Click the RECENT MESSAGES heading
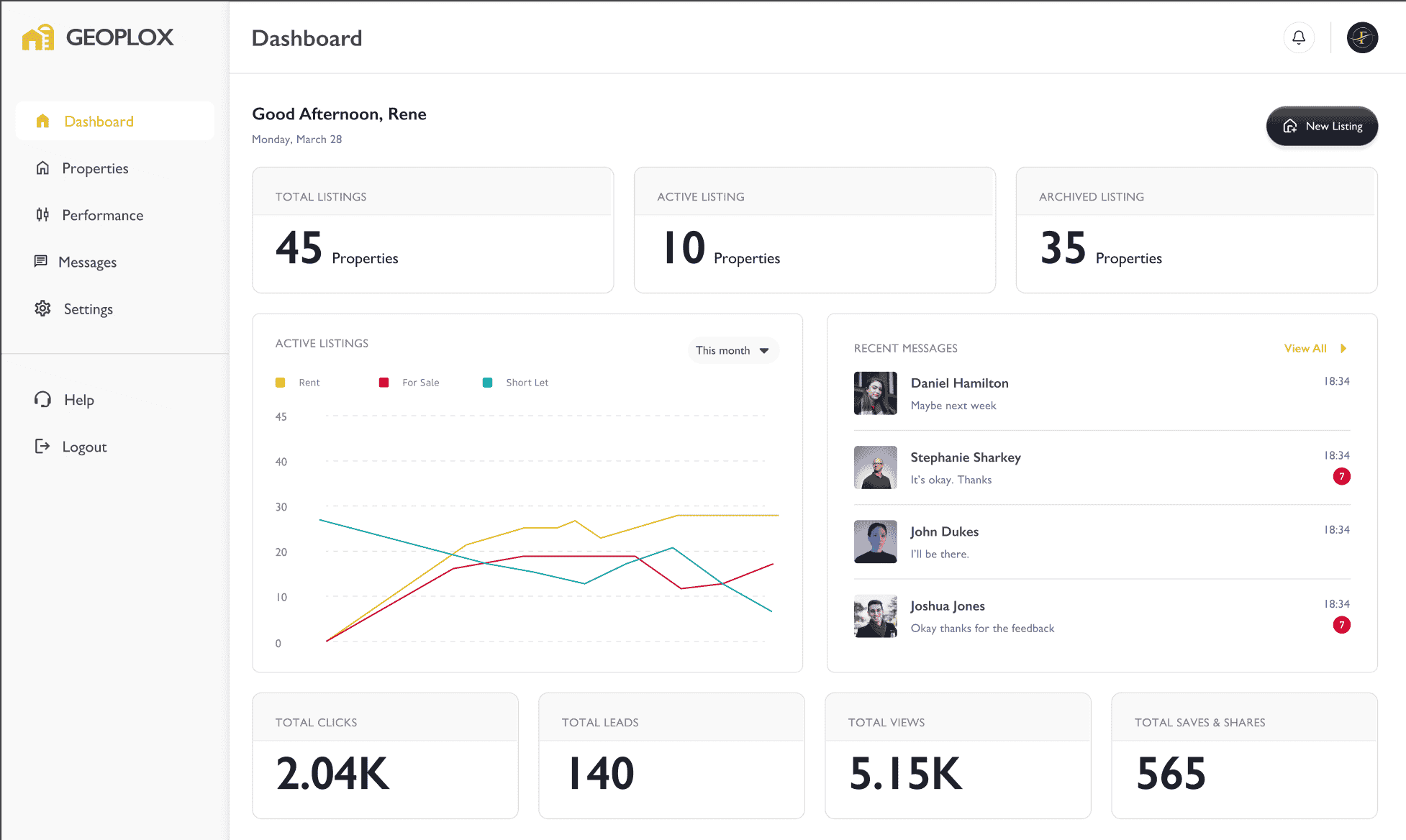 tap(905, 348)
